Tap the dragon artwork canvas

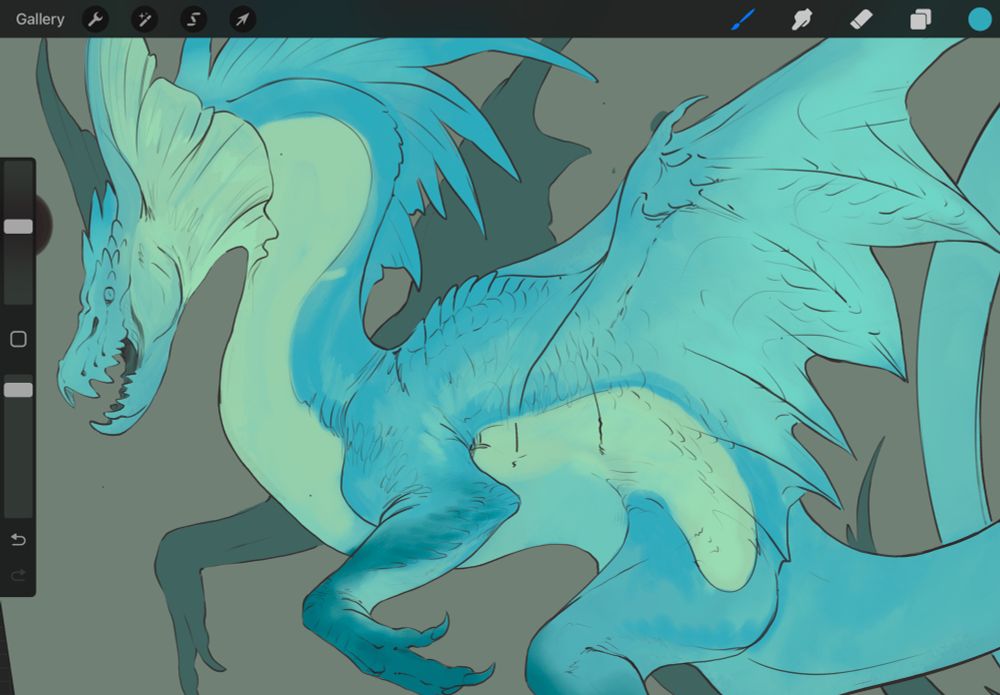pos(500,400)
